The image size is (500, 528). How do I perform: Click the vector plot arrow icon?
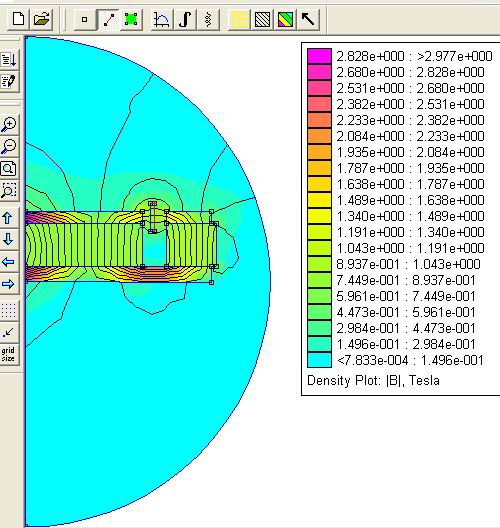[x=308, y=20]
